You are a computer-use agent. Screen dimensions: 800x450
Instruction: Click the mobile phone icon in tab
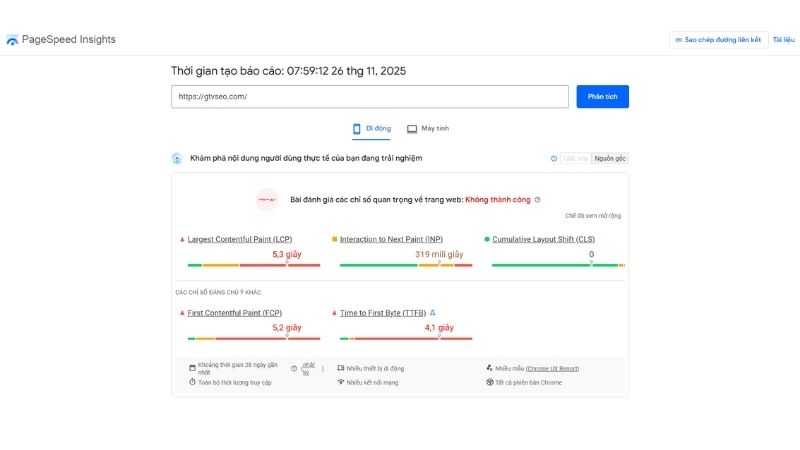[x=357, y=129]
